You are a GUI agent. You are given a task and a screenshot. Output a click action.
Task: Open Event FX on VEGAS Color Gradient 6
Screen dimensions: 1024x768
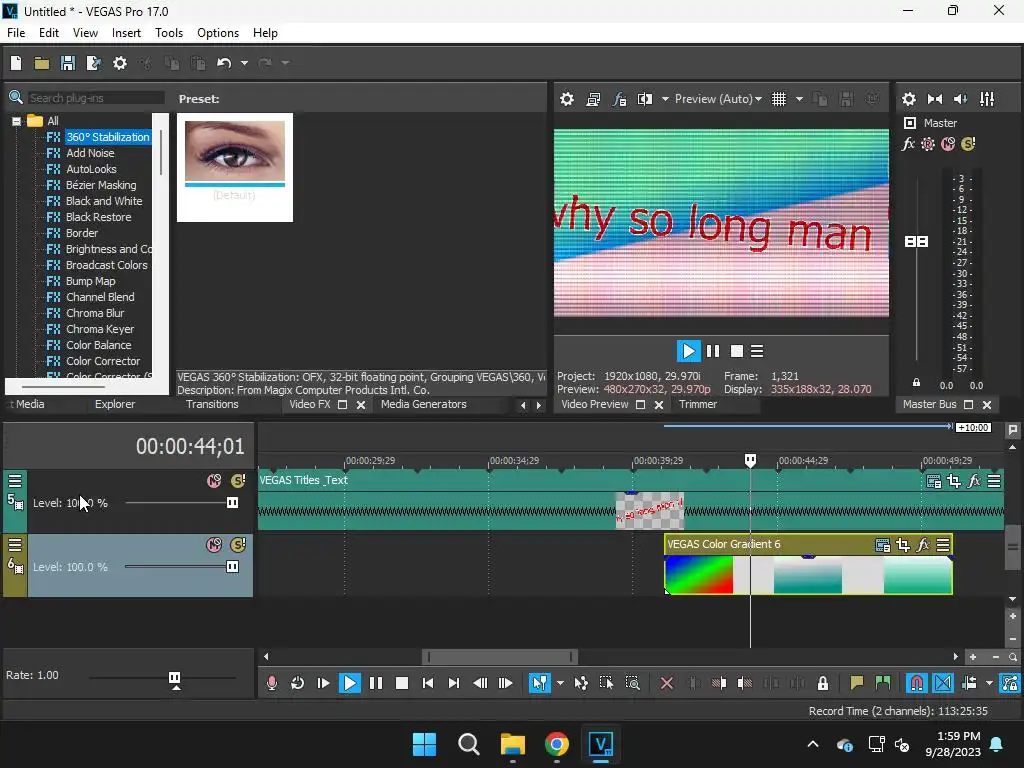923,545
